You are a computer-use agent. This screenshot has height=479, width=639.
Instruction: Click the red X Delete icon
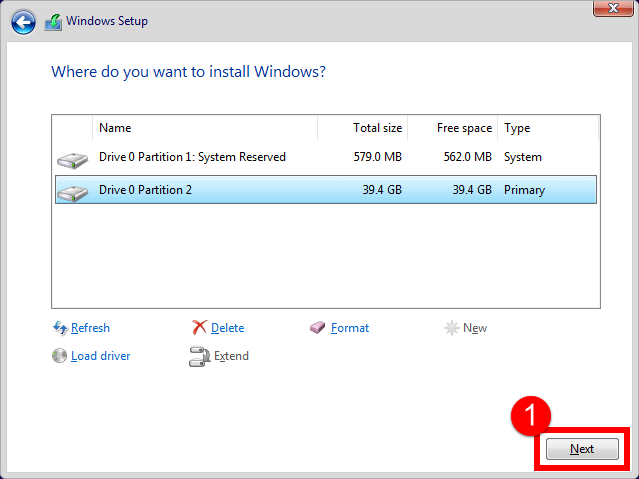[x=199, y=327]
